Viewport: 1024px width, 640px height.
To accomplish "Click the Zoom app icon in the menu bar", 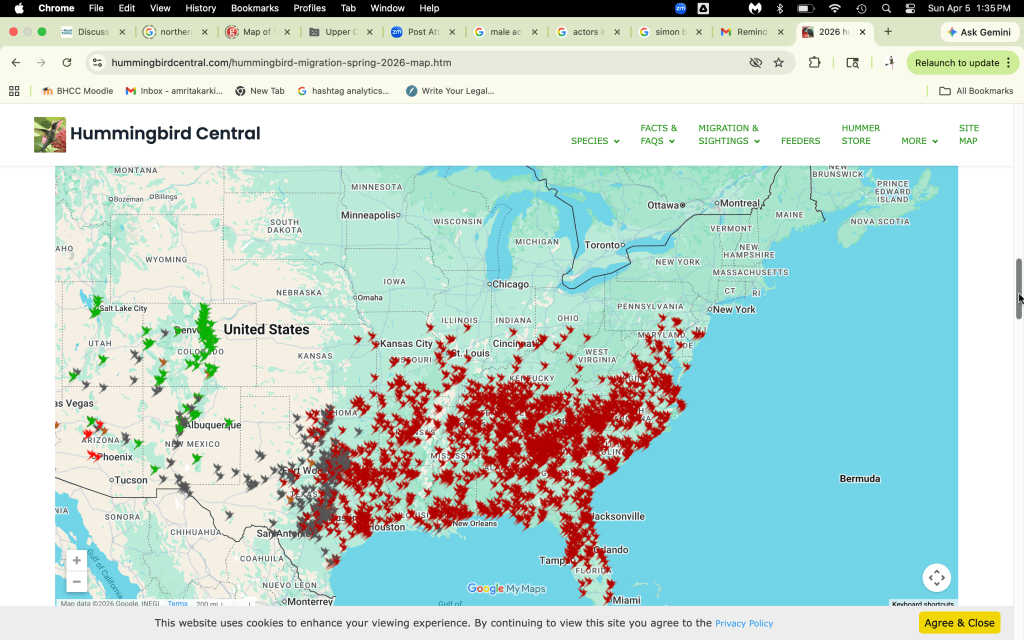I will click(x=680, y=8).
